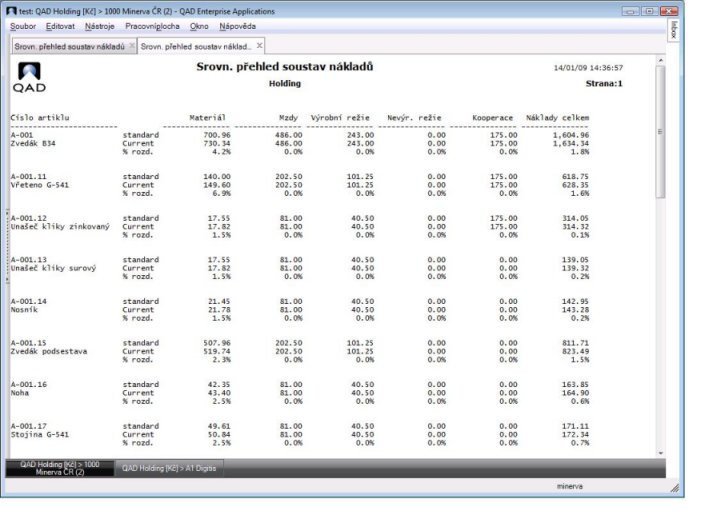This screenshot has width=705, height=531.
Task: Click the minerva status bar text
Action: (x=569, y=486)
